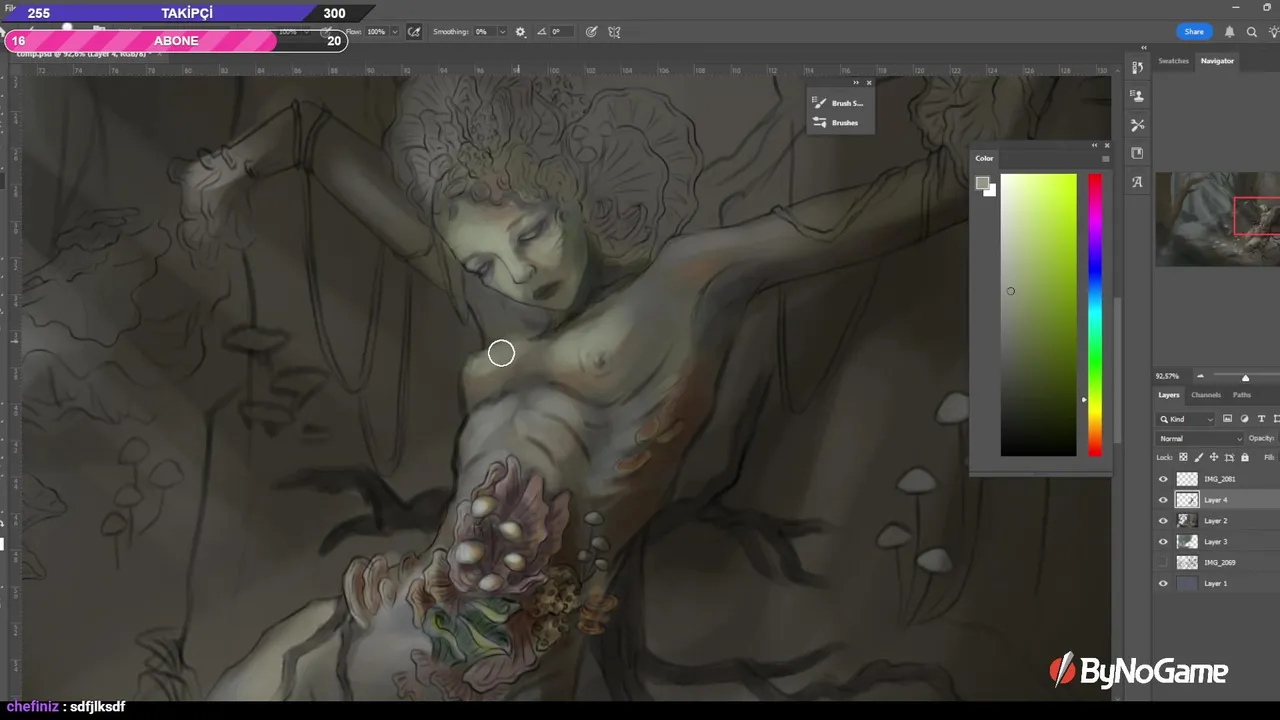Open the History panel icon
Viewport: 1280px width, 720px height.
1137,67
